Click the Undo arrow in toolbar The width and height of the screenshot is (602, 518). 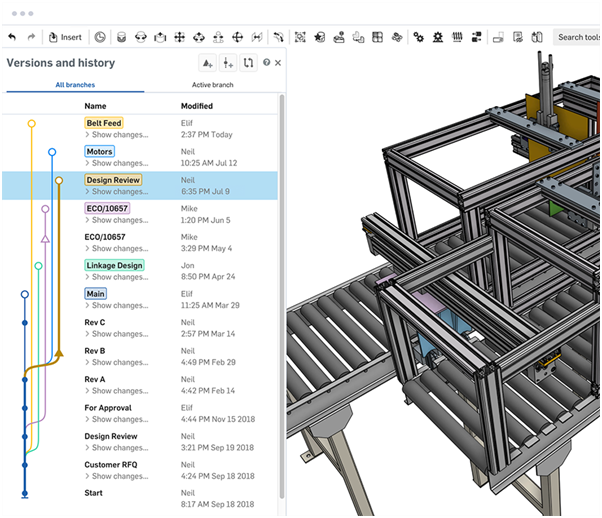click(x=12, y=37)
